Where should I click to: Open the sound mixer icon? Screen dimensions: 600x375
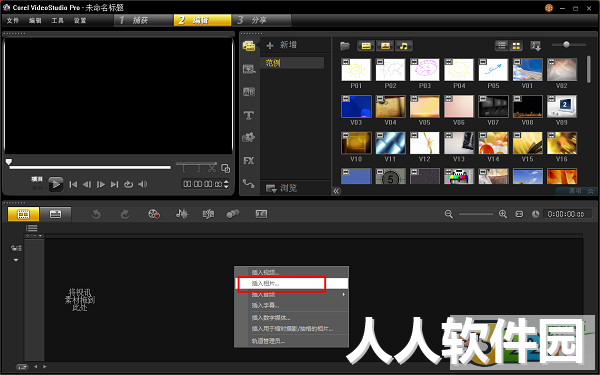pyautogui.click(x=182, y=214)
